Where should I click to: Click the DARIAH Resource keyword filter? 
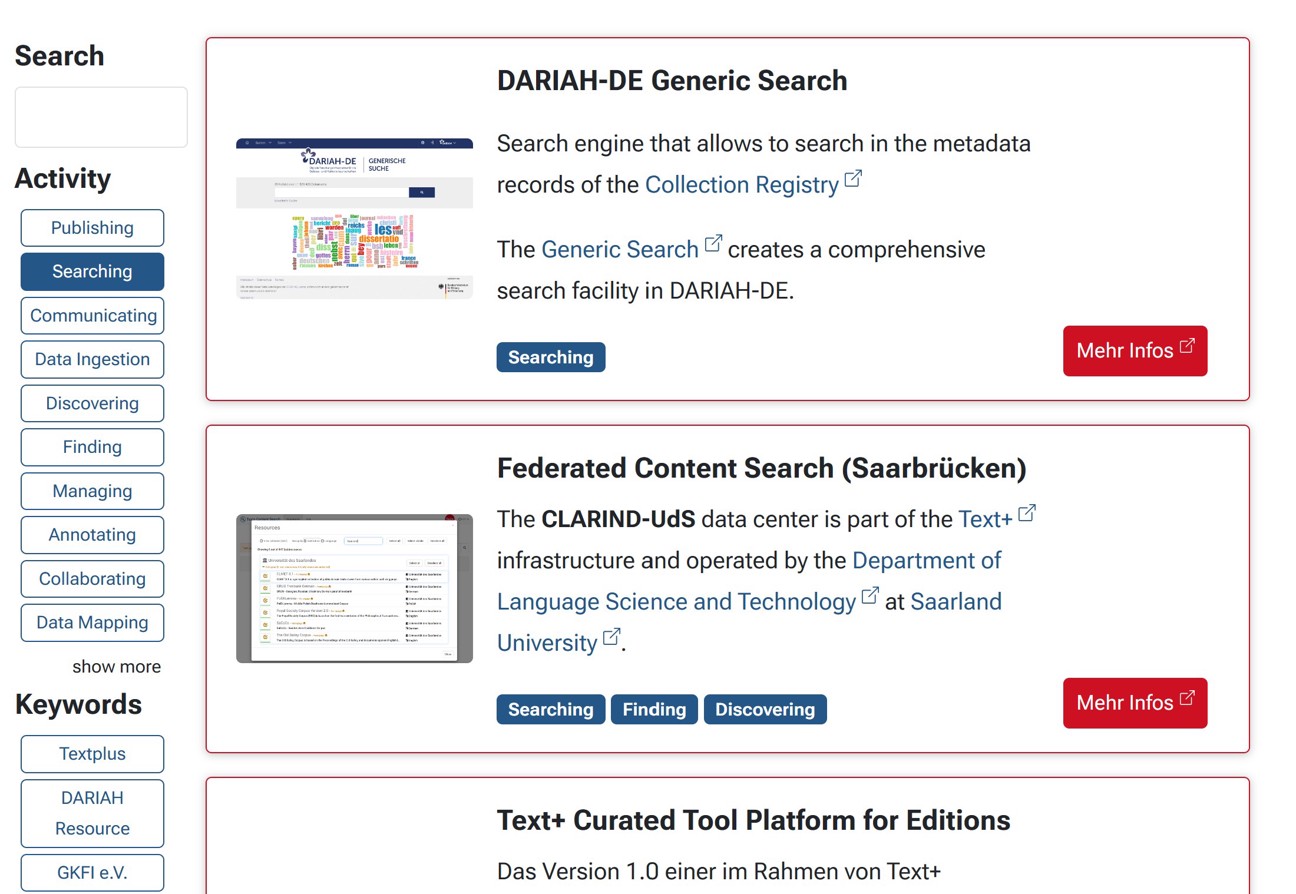92,812
